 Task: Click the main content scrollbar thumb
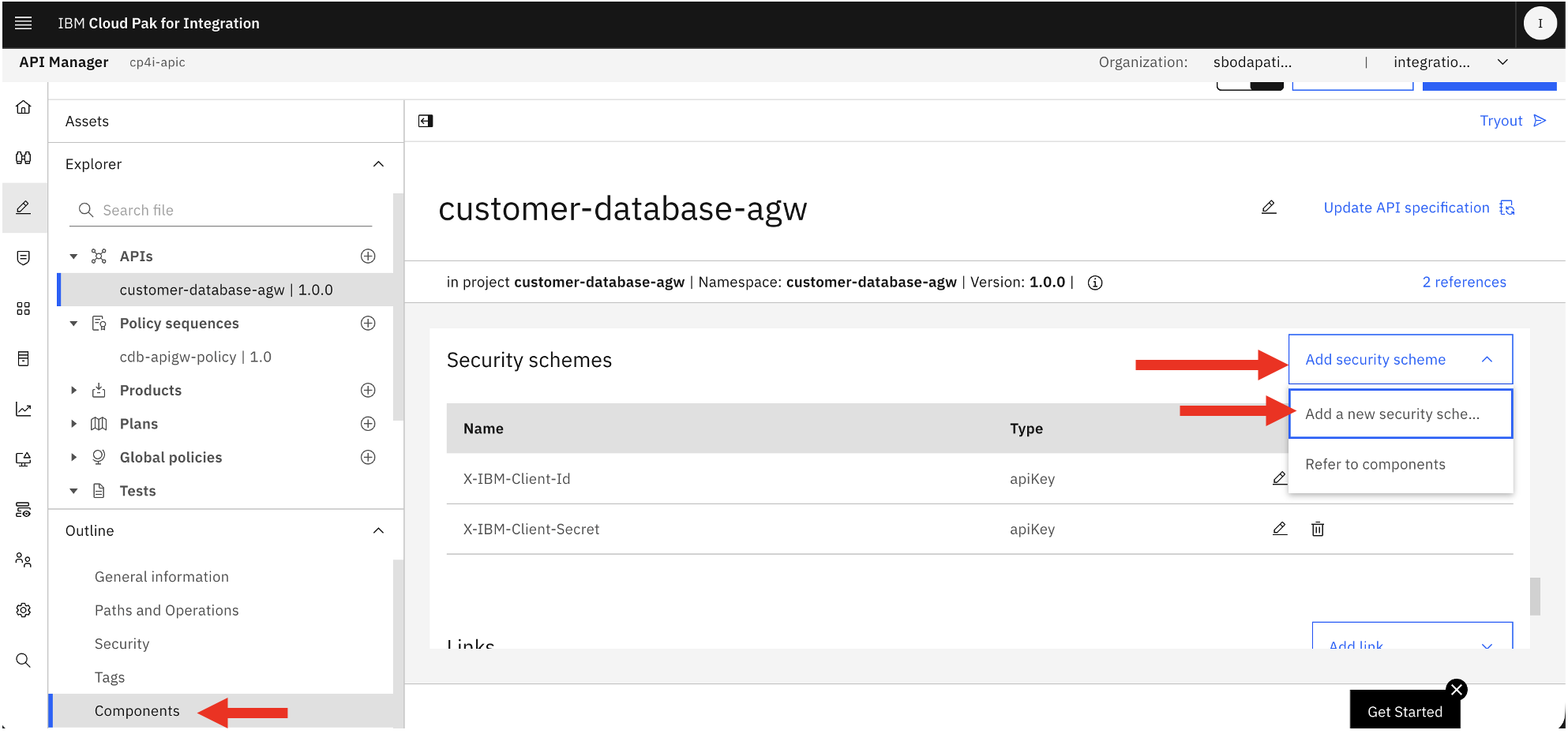click(x=1535, y=597)
